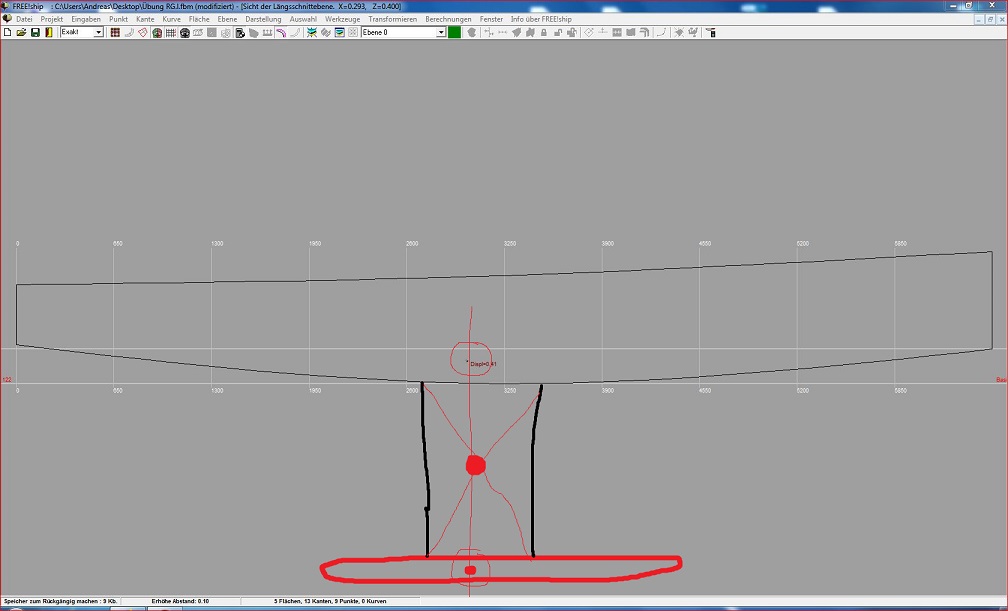This screenshot has height=611, width=1008.
Task: Click the exit door icon
Action: point(48,32)
